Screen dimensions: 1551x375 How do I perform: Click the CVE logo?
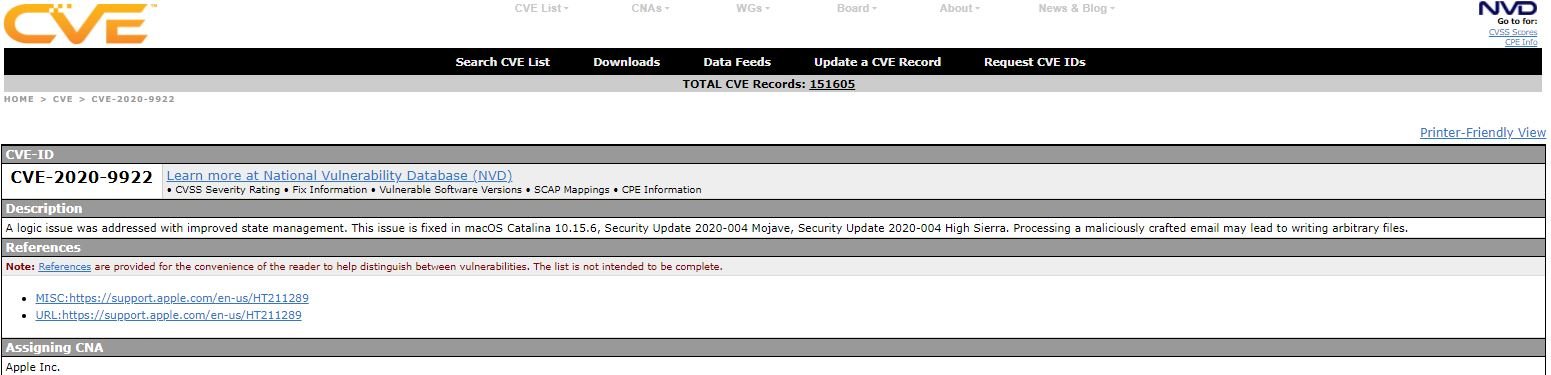(76, 23)
